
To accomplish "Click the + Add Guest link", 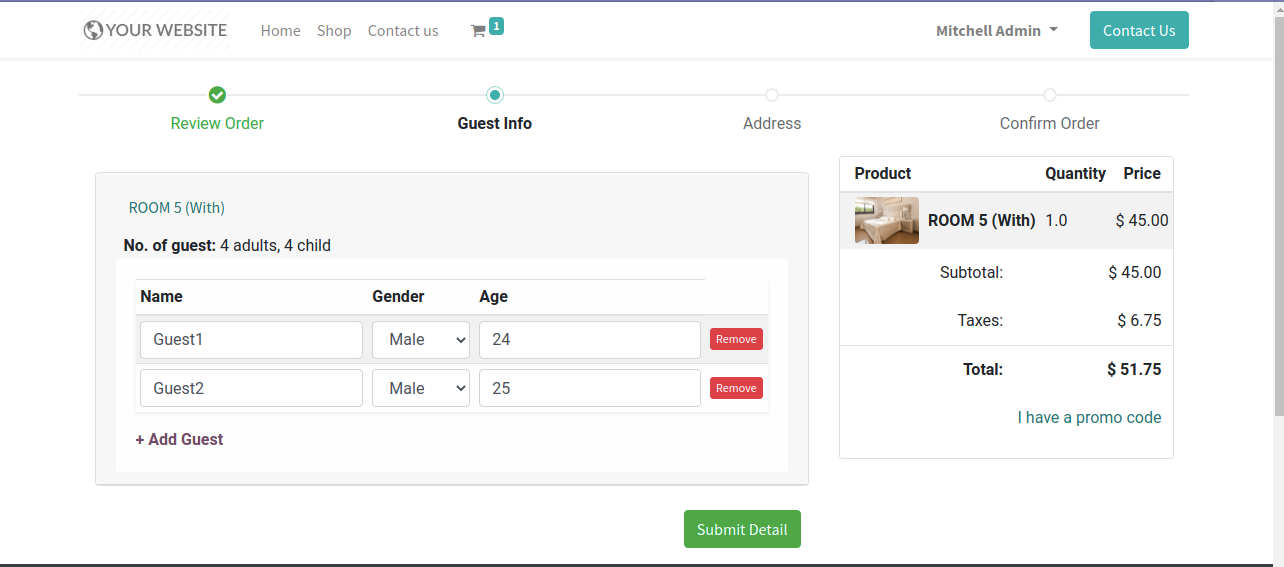I will coord(180,439).
